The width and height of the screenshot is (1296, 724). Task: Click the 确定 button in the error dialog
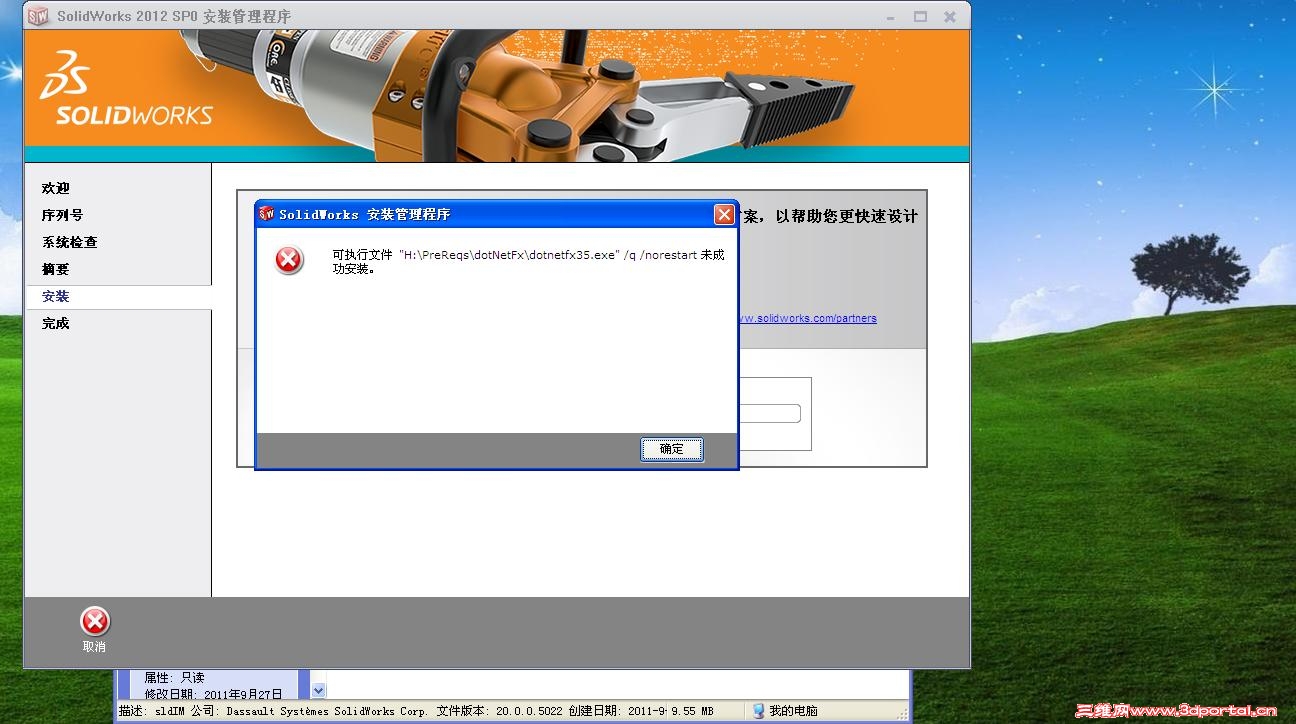click(x=672, y=449)
